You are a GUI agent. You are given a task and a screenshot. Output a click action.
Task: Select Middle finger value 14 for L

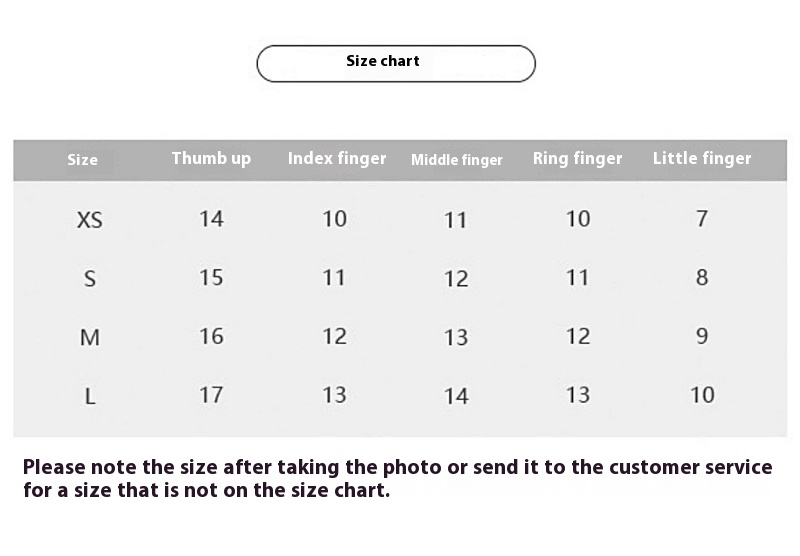(456, 396)
